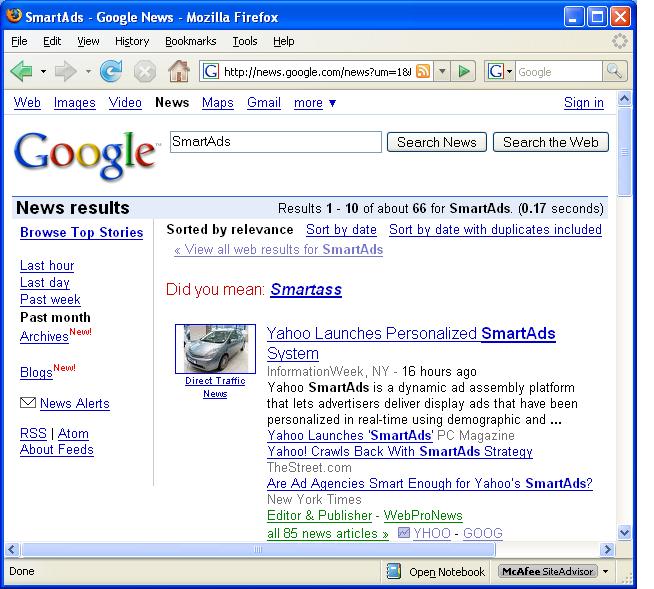Filter results to Past week
Viewport: 654px width, 589px height.
coord(50,300)
